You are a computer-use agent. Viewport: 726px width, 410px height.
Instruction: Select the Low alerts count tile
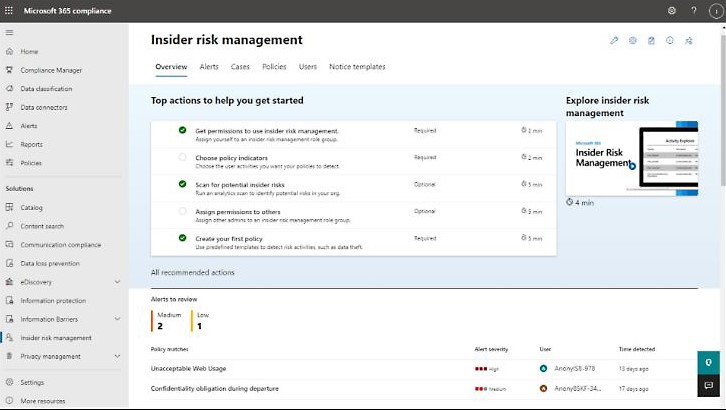point(200,321)
